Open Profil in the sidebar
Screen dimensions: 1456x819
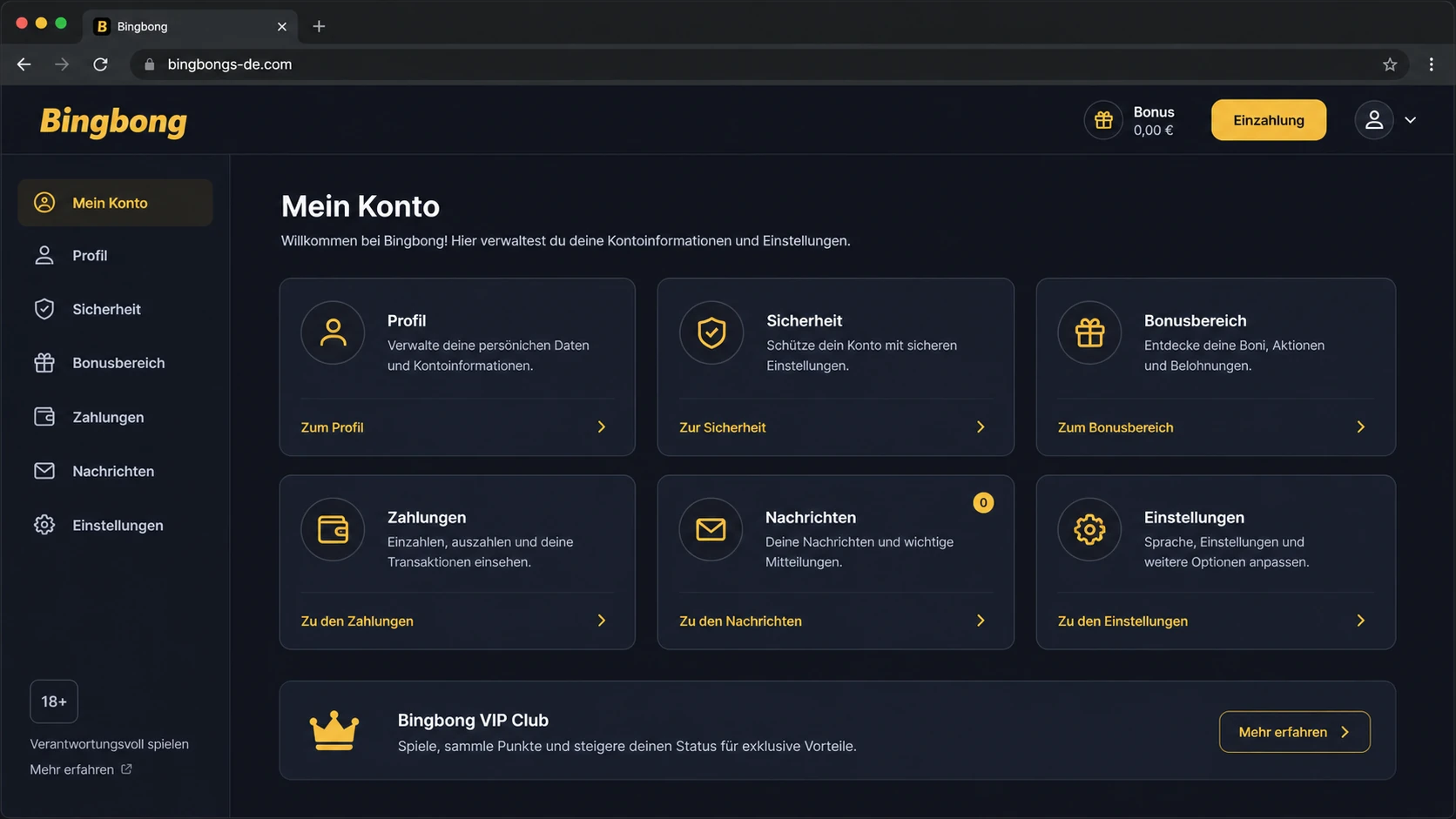(115, 255)
